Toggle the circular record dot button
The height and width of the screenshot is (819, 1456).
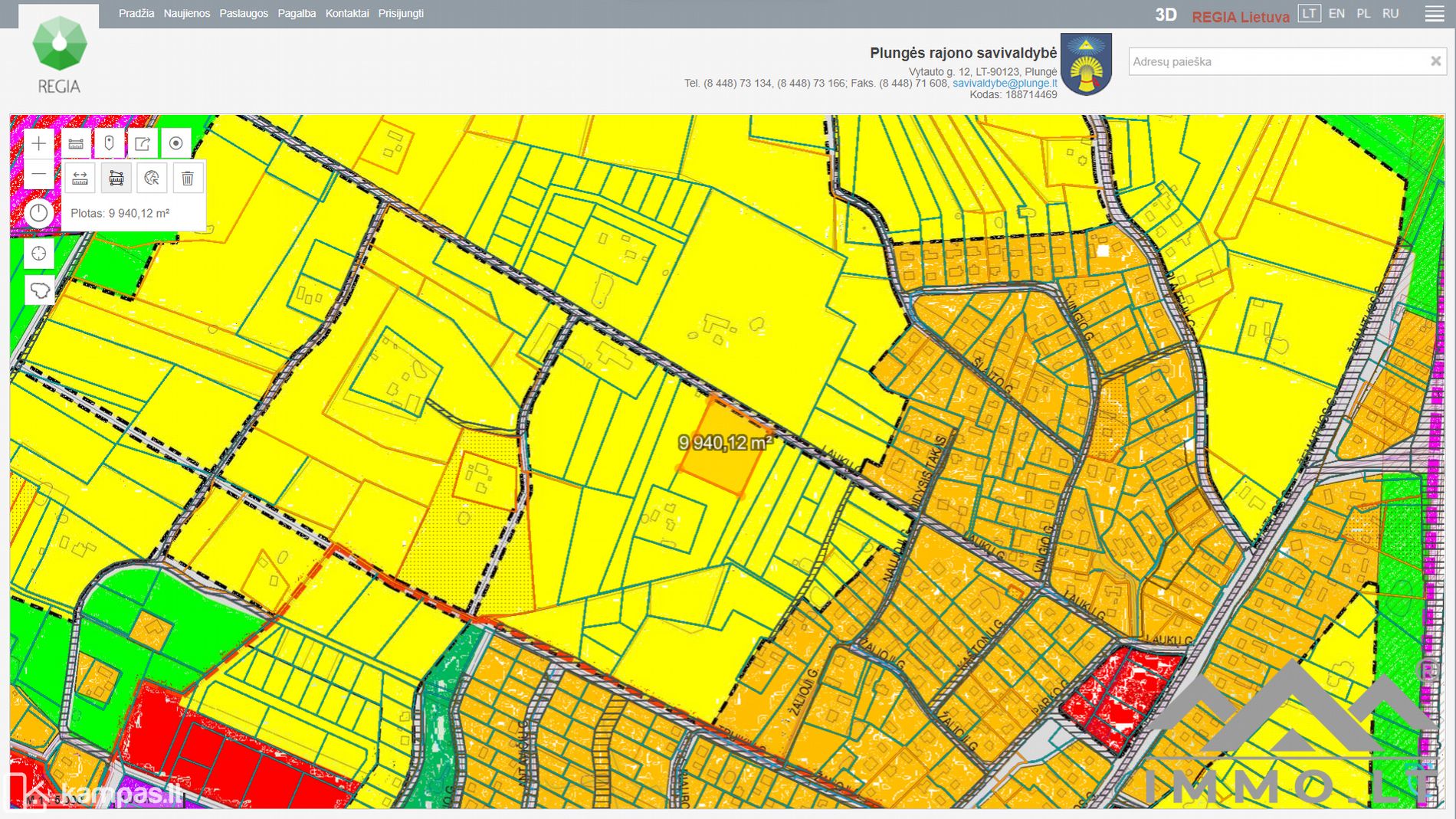(175, 143)
